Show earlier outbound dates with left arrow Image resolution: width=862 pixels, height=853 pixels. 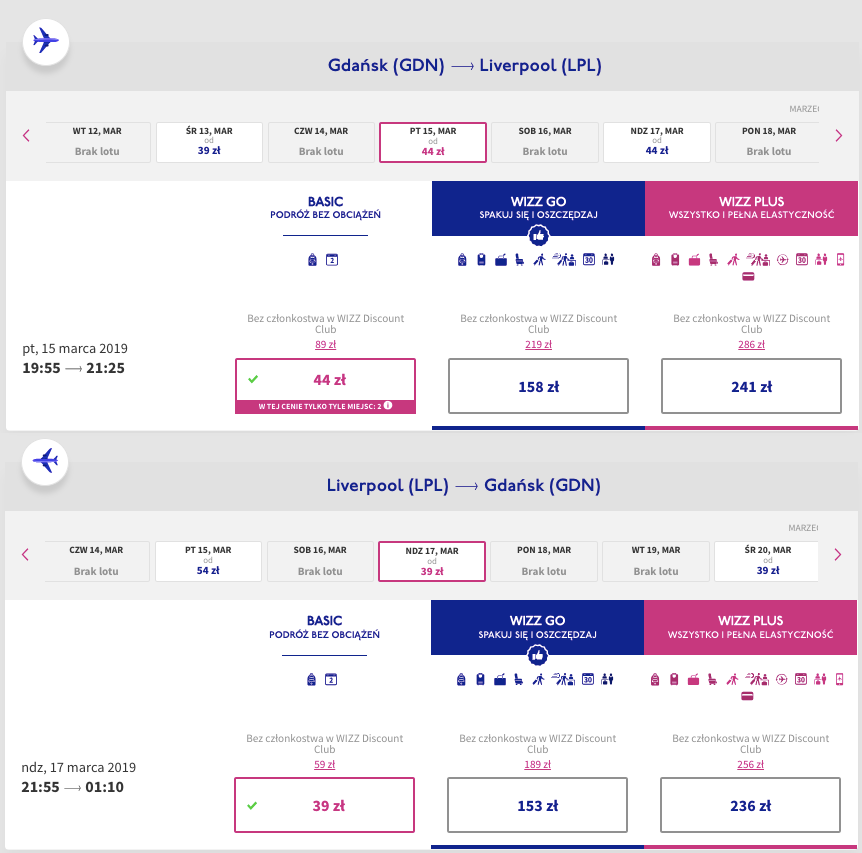[x=27, y=136]
